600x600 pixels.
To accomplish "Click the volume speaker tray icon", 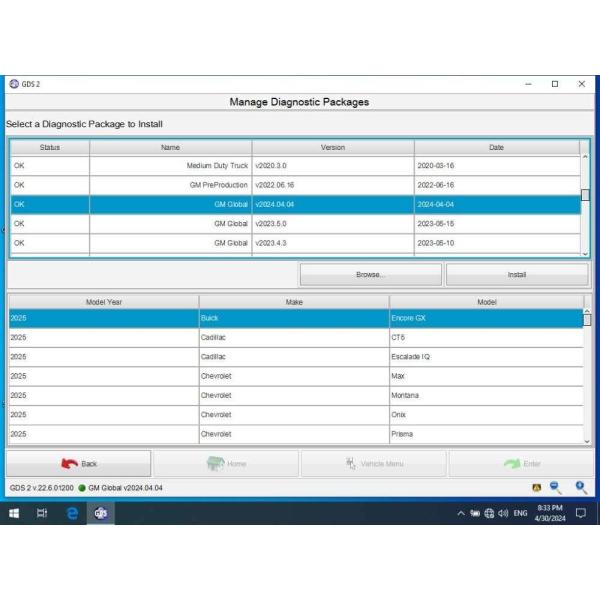I will click(x=503, y=513).
